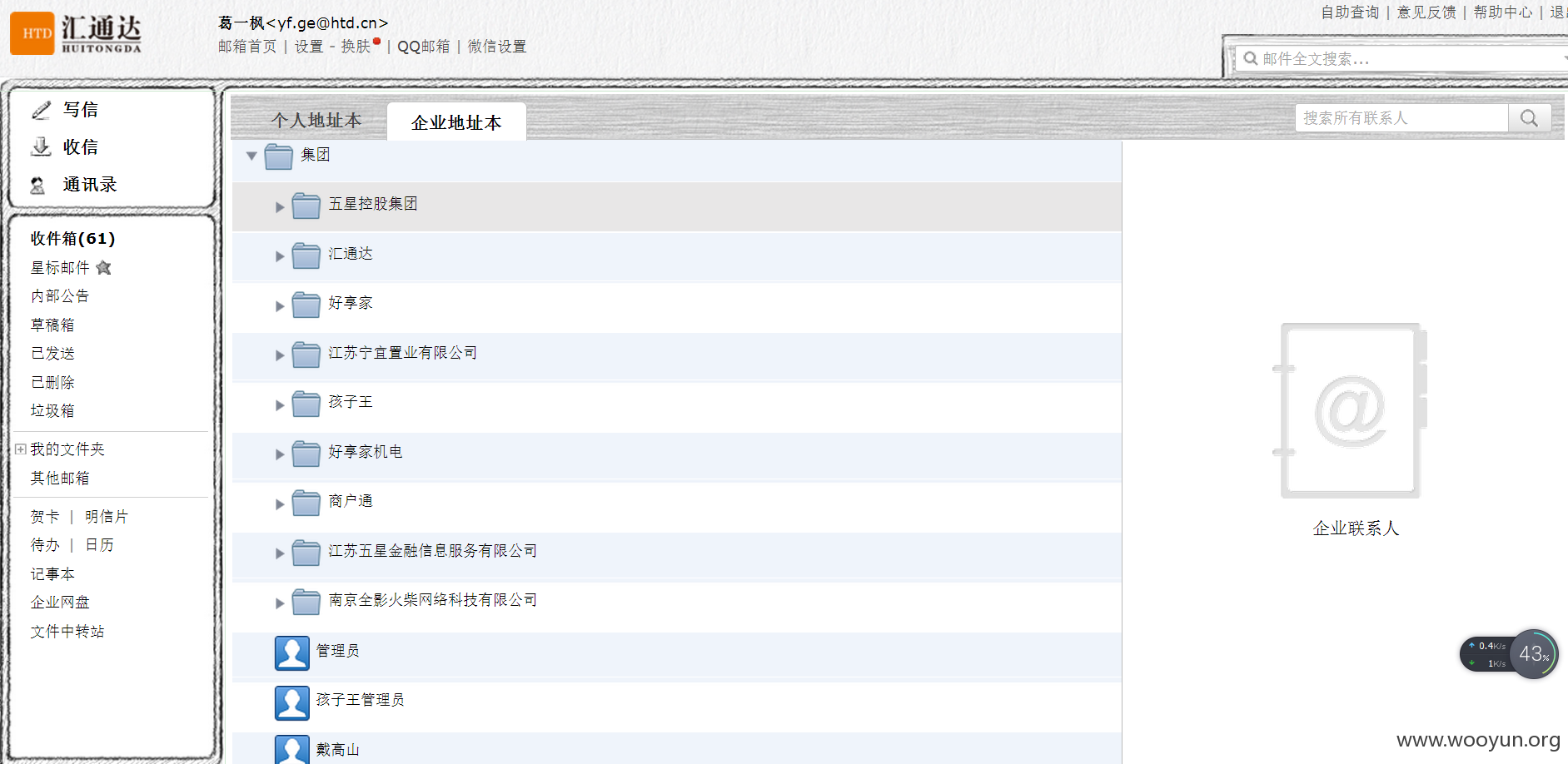Open 记事本 link

point(52,574)
